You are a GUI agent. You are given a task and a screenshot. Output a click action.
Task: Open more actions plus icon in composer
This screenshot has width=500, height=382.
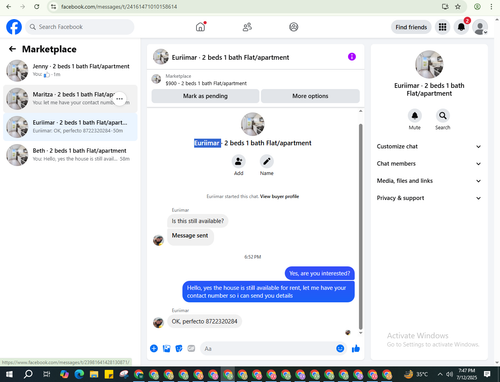pyautogui.click(x=154, y=349)
